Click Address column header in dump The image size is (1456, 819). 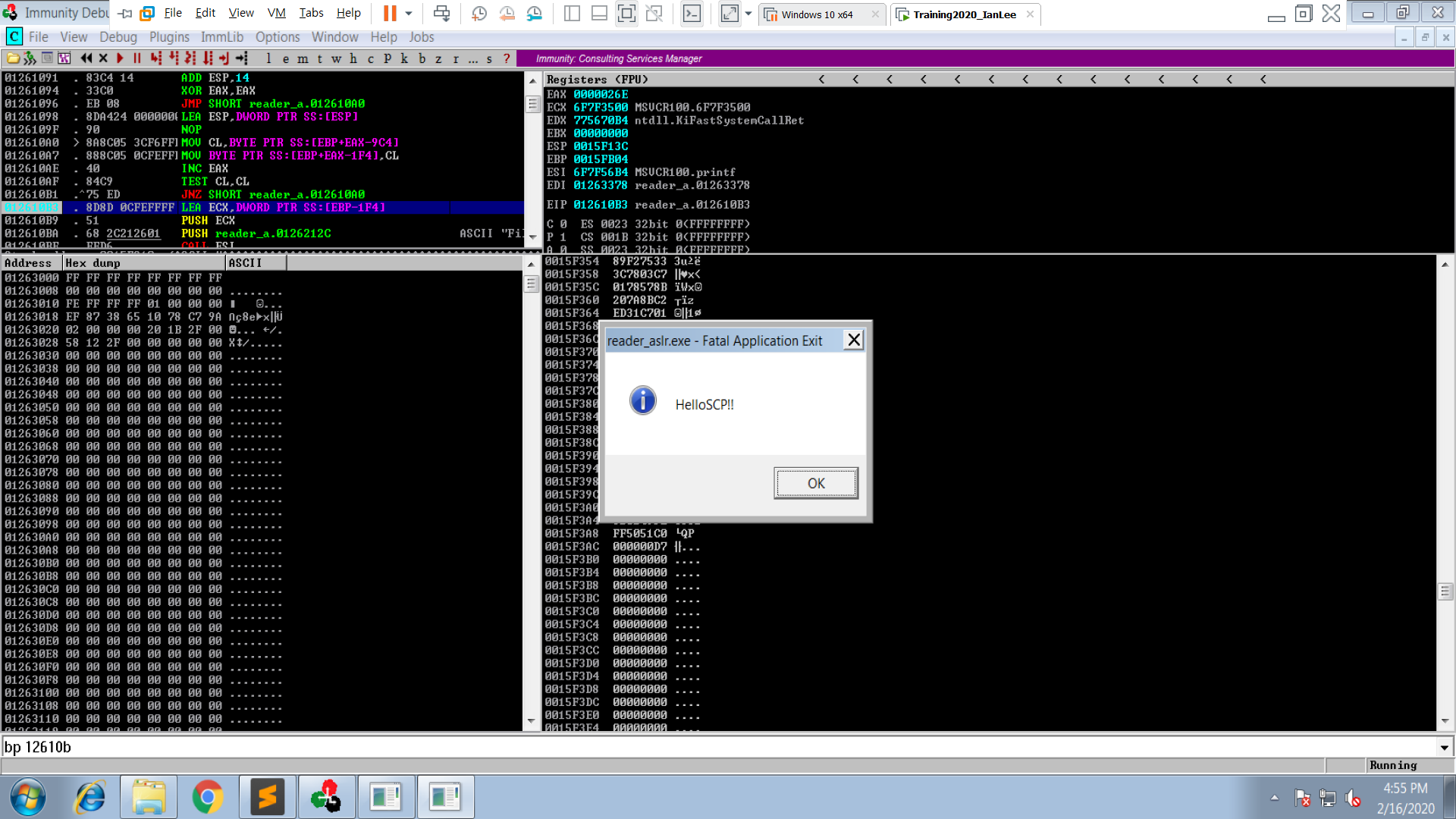point(32,263)
